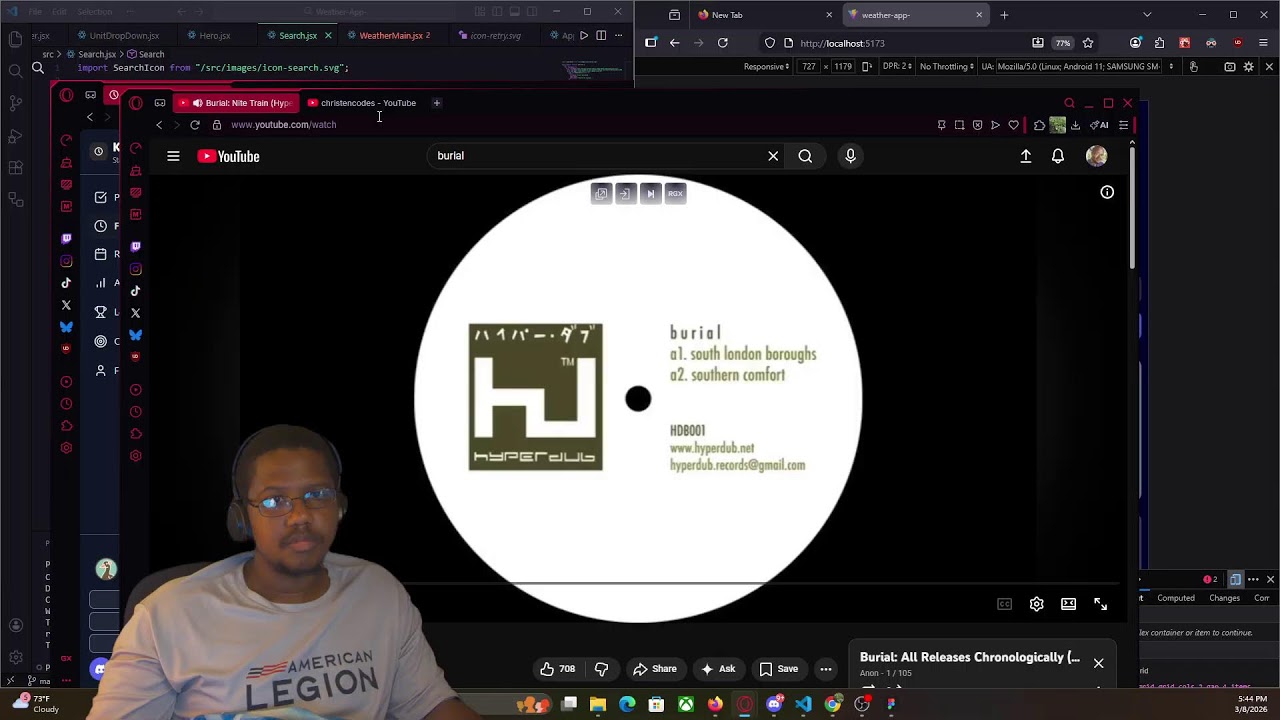
Task: Open the Burial: All Releases Chronologically playlist title
Action: pyautogui.click(x=970, y=657)
